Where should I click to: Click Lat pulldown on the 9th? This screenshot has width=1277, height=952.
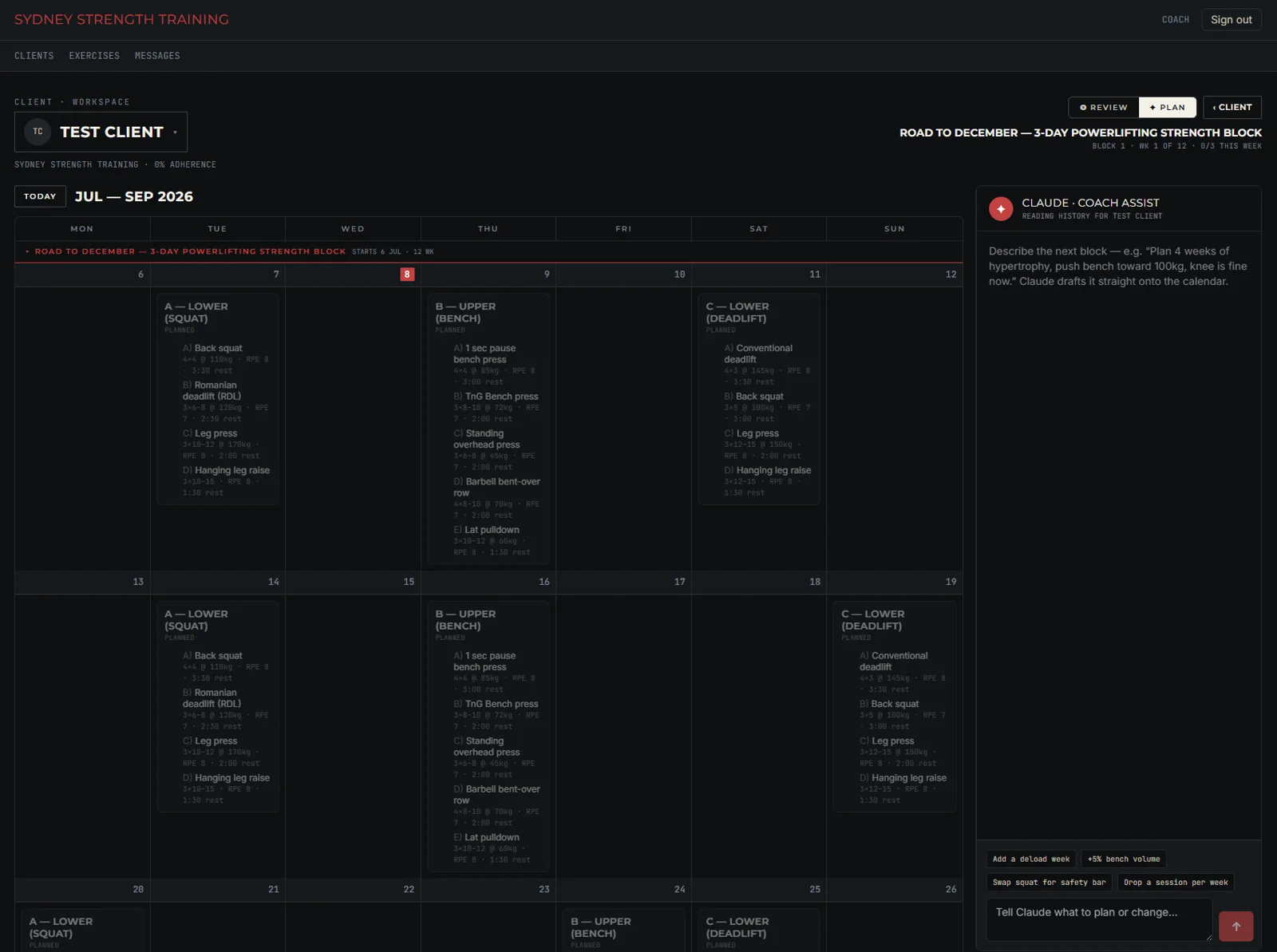tap(492, 530)
